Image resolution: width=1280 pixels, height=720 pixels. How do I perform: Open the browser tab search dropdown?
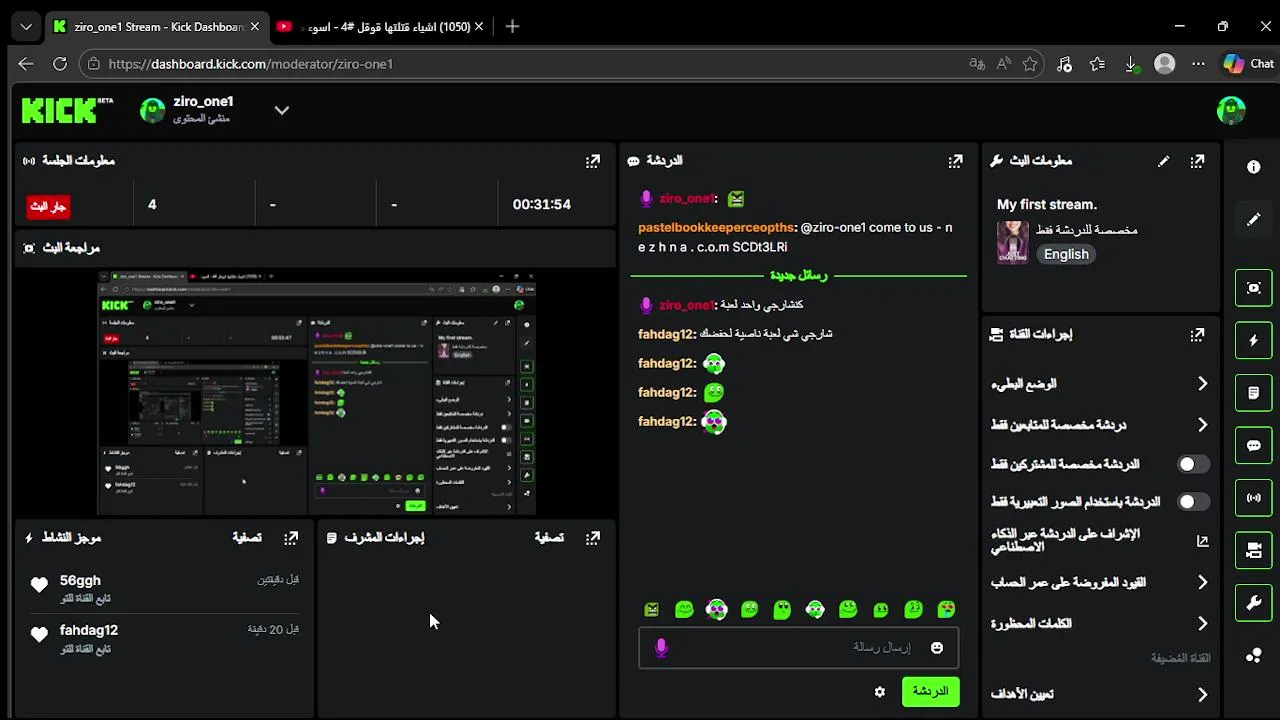[x=25, y=27]
